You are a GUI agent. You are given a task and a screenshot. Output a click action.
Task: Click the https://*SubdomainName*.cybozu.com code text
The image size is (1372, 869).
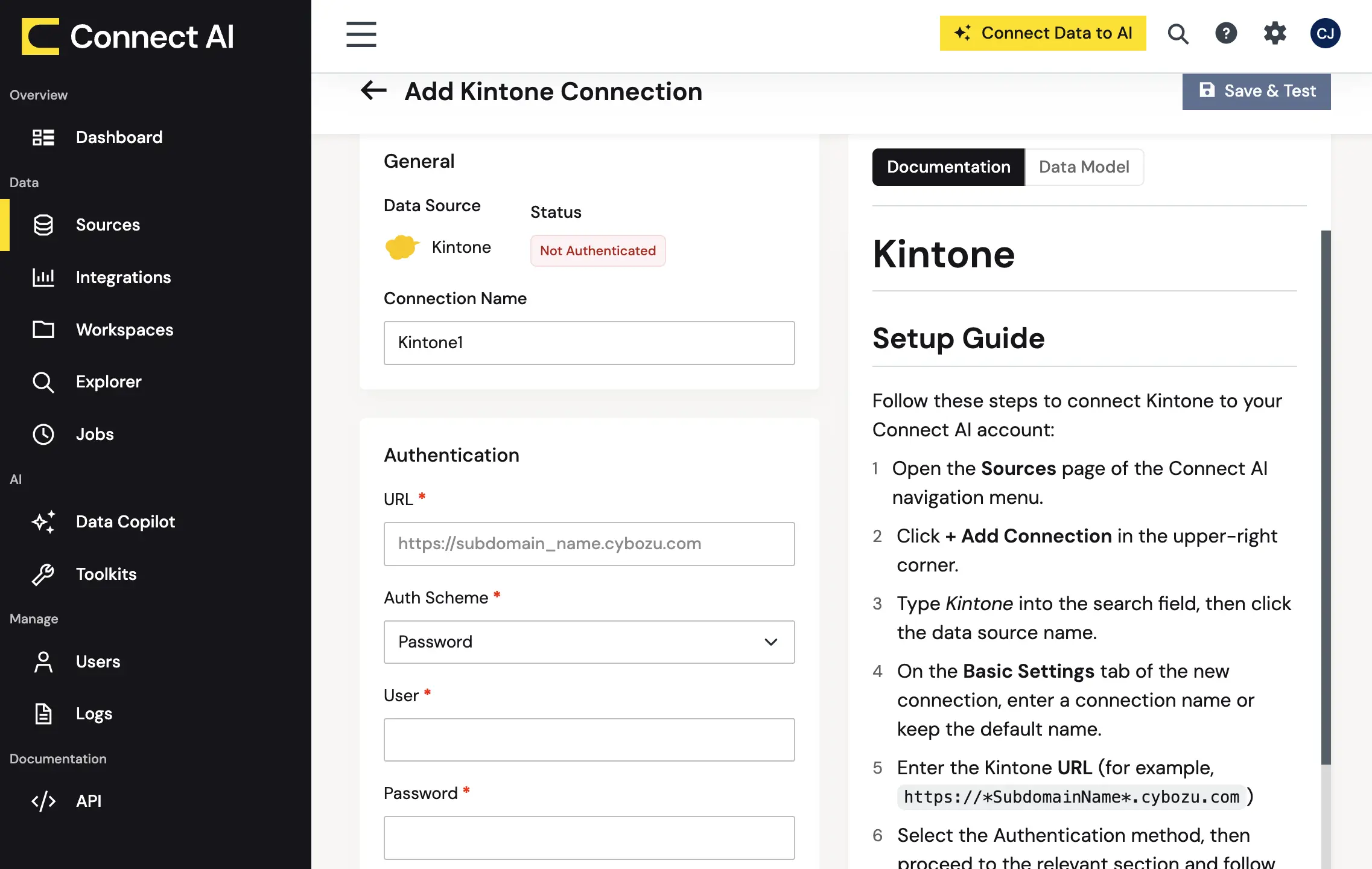click(1072, 797)
